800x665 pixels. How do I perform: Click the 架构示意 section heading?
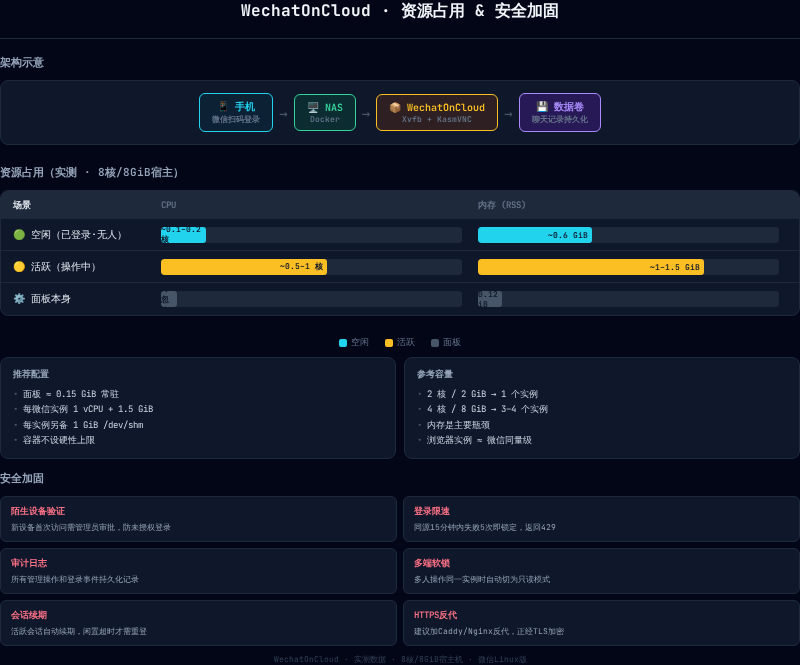pos(22,63)
